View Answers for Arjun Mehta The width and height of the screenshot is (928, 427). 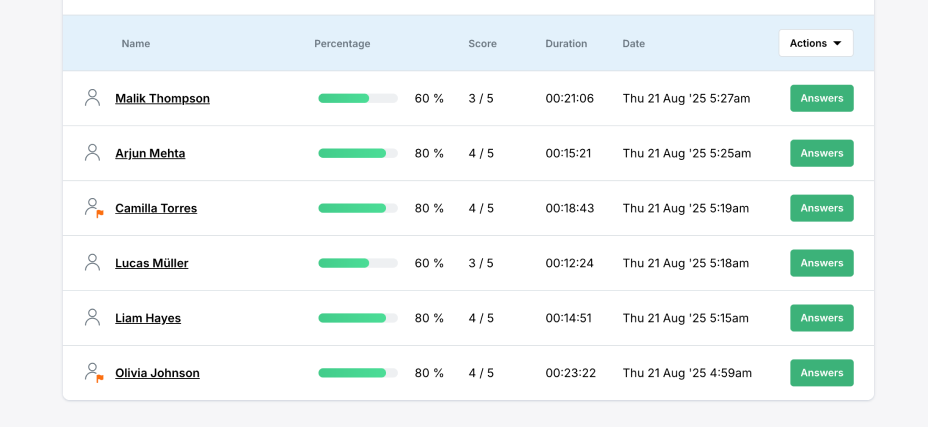(x=821, y=153)
